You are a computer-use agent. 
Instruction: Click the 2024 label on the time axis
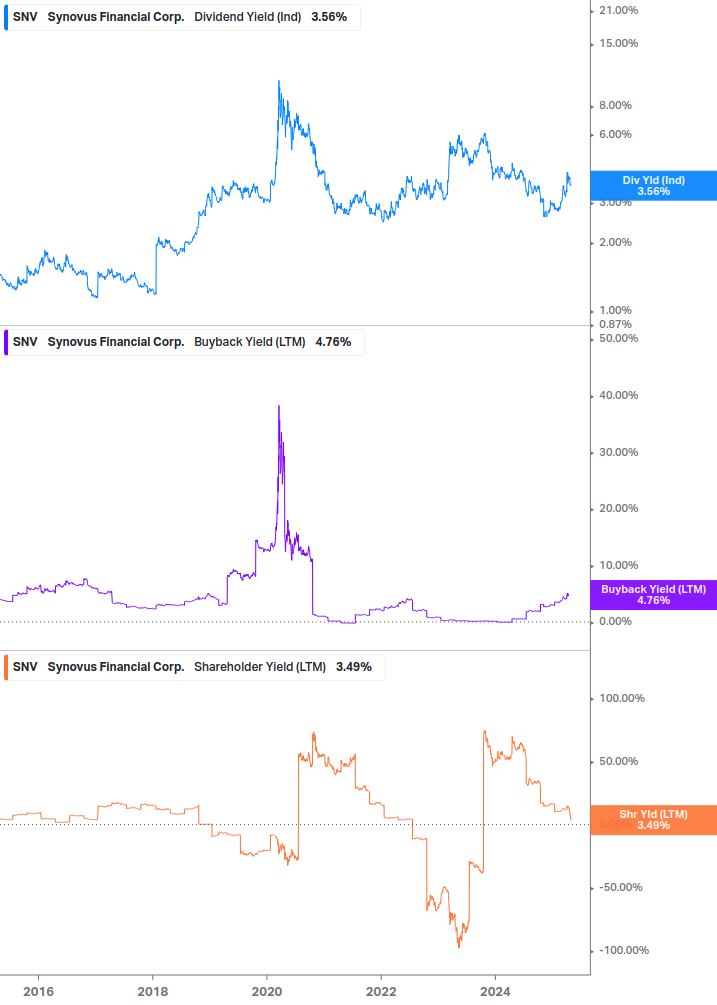pos(495,992)
